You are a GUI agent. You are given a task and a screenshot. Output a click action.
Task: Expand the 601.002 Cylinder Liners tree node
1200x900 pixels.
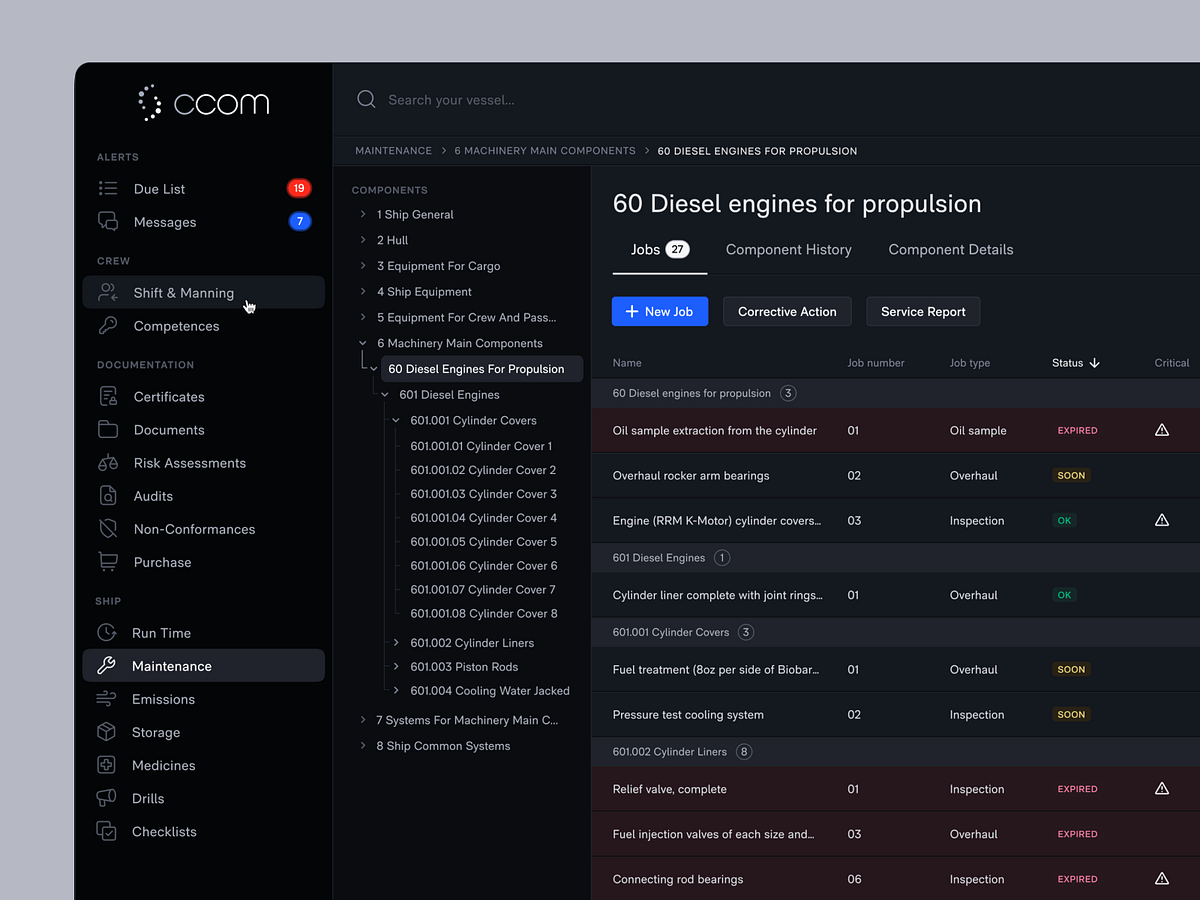click(x=396, y=643)
